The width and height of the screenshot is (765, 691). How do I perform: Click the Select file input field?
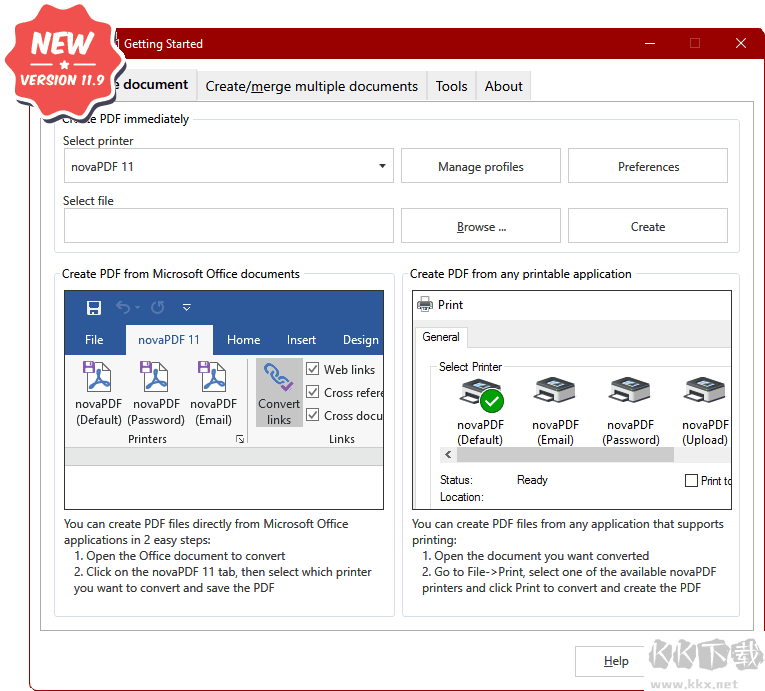point(229,227)
